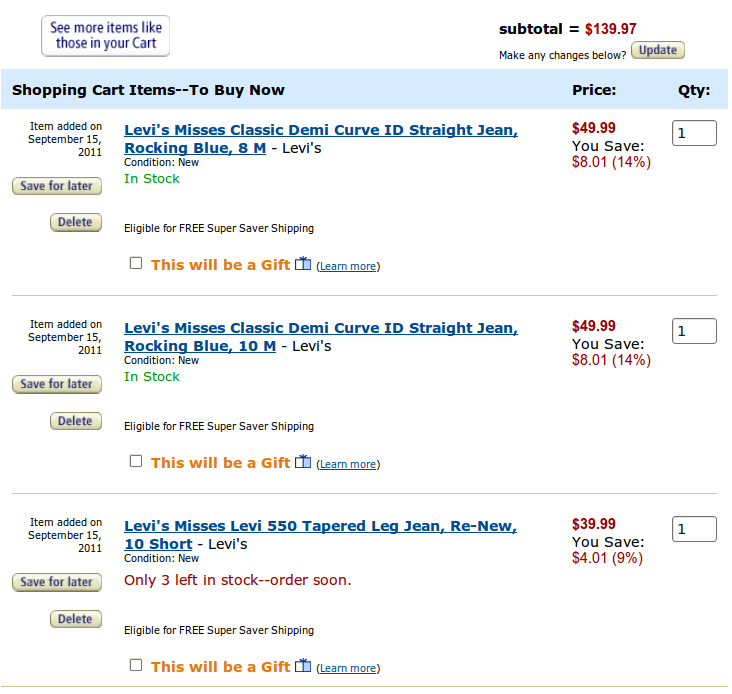Open Levi 550 Tapered Leg Jean link
The width and height of the screenshot is (732, 694).
click(320, 526)
